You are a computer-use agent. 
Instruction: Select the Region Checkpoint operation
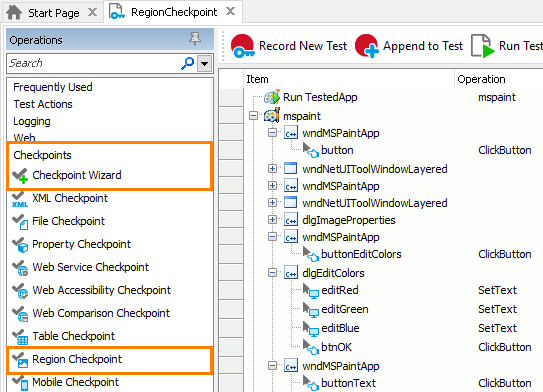[x=109, y=359]
